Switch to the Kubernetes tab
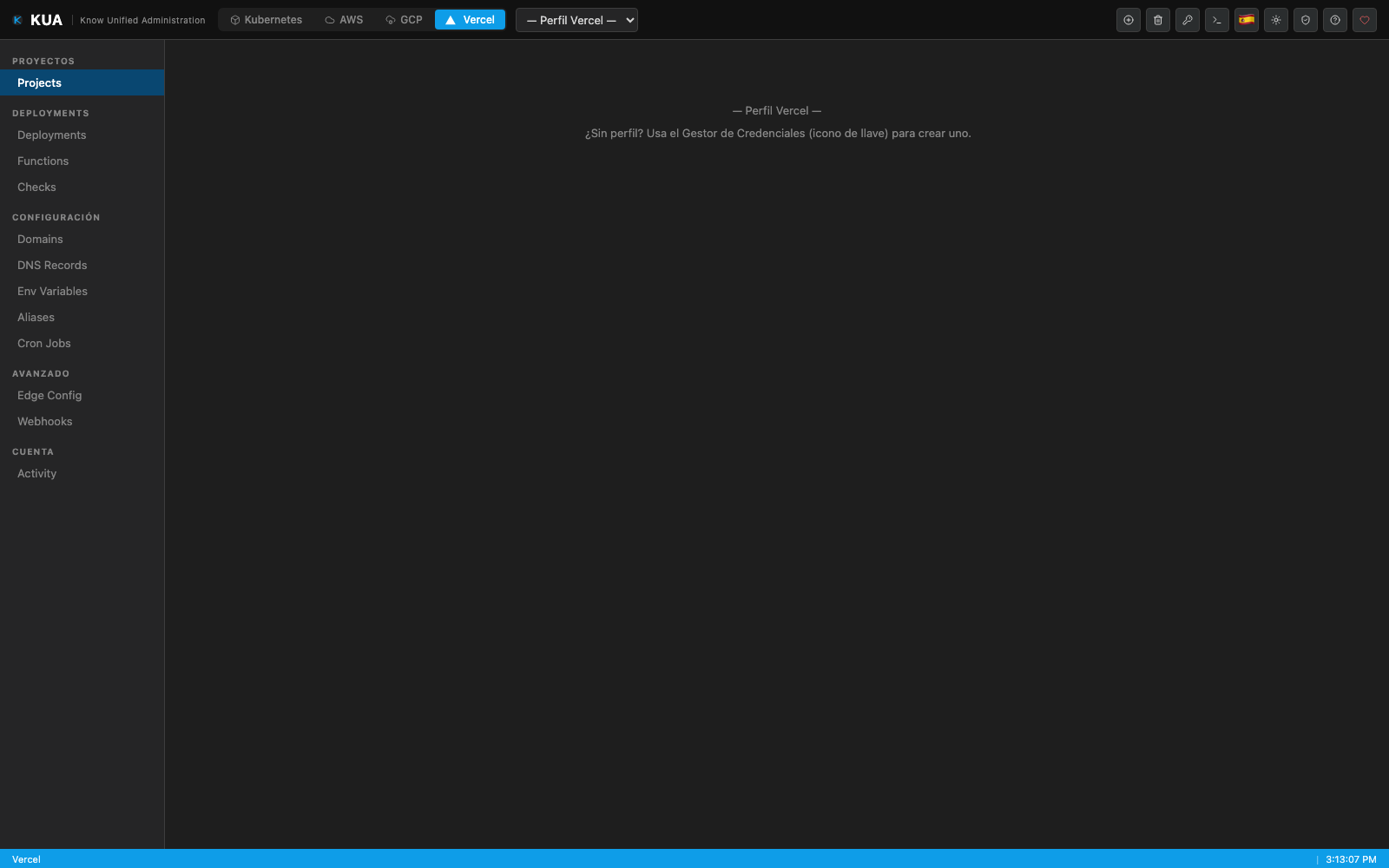The image size is (1389, 868). coord(266,20)
